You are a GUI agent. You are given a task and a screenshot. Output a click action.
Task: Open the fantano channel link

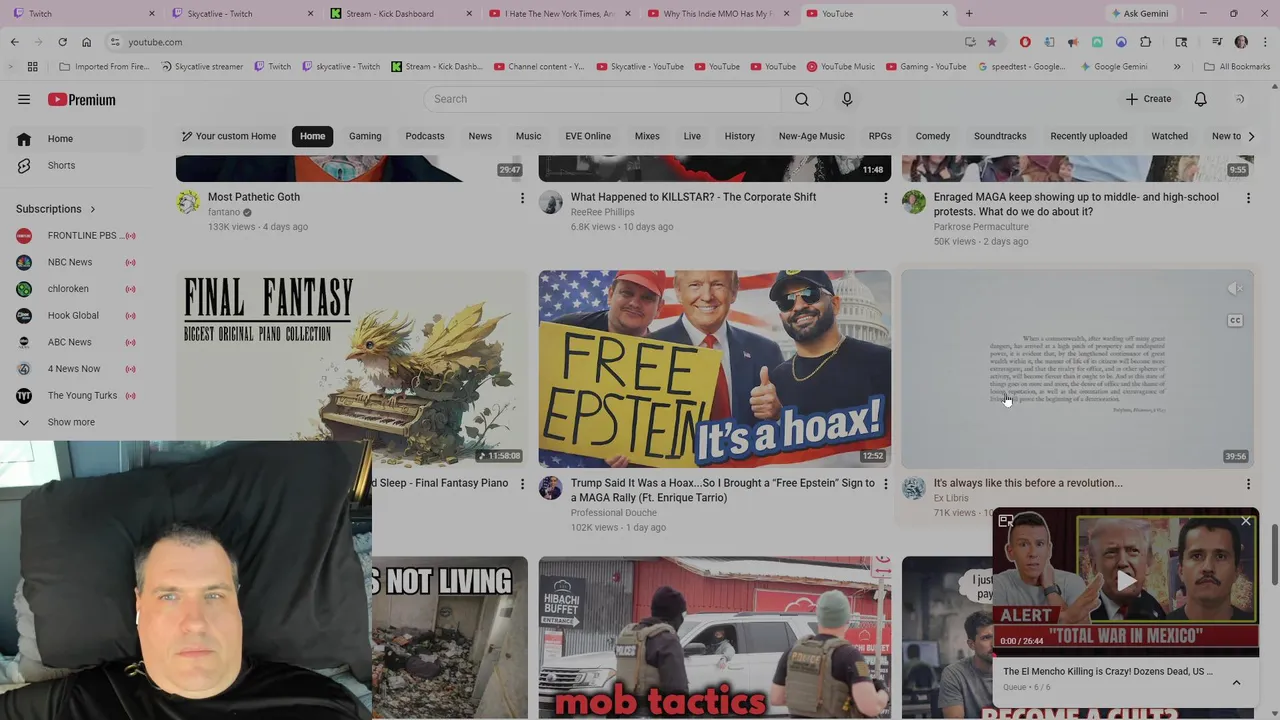tap(224, 212)
